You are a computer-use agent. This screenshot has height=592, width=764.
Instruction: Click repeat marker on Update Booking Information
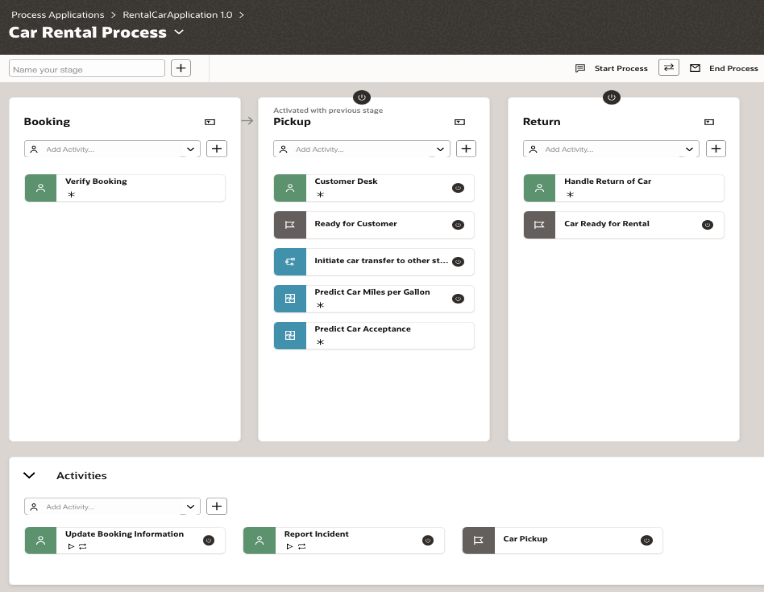(x=82, y=547)
